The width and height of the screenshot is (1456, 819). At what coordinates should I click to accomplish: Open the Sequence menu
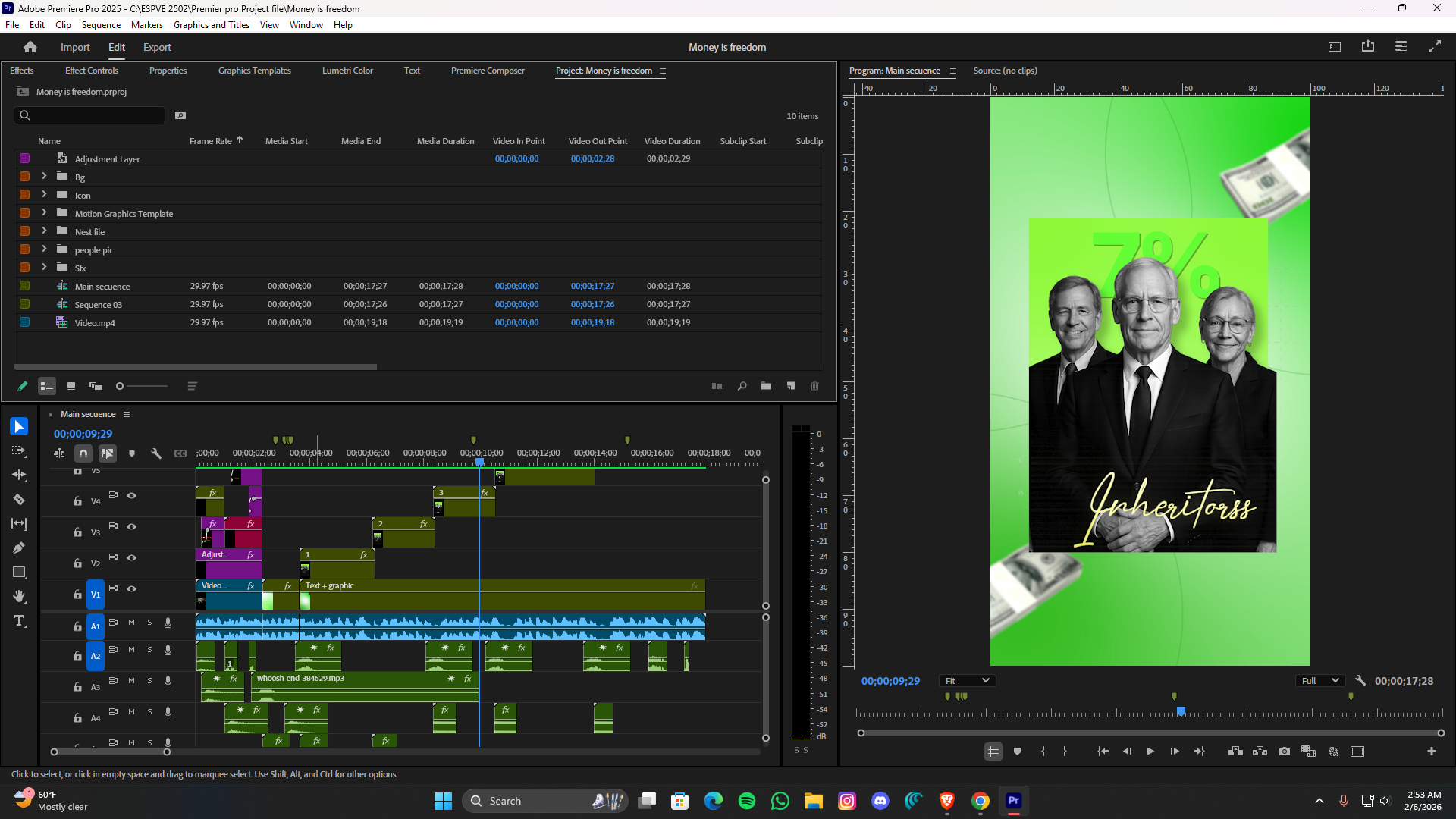click(x=101, y=25)
